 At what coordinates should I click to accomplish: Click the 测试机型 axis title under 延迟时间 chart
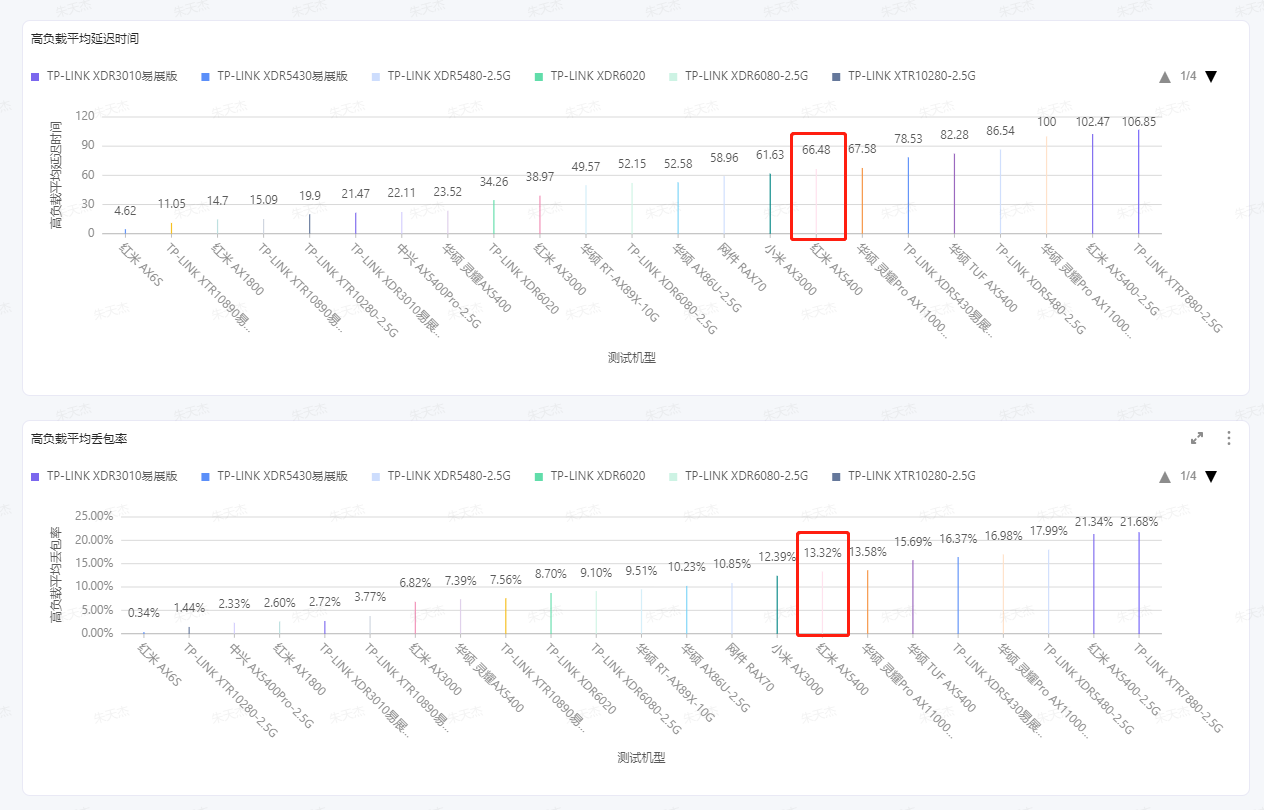tap(632, 358)
